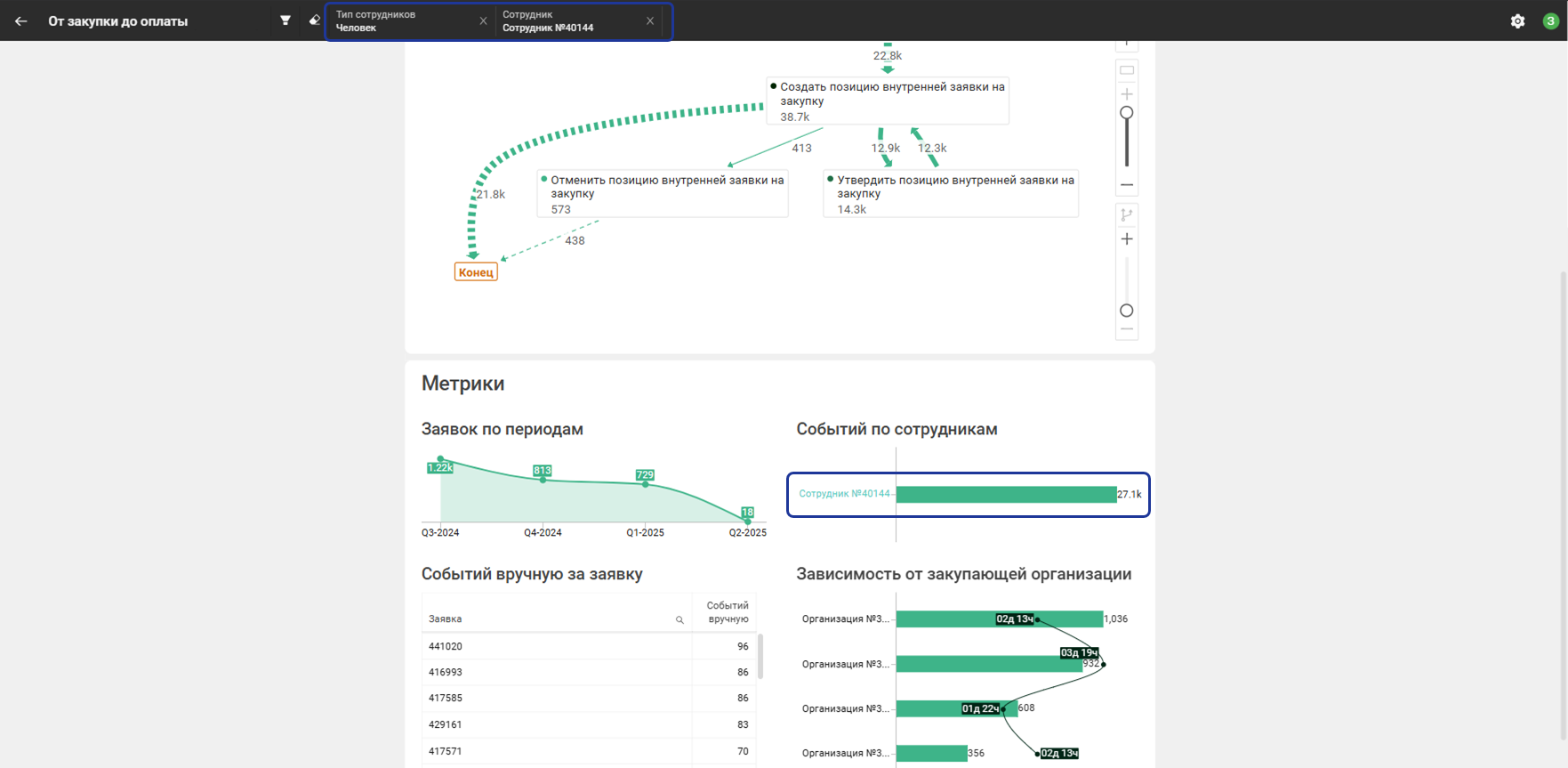Click the search icon in Заявка column

(x=679, y=619)
